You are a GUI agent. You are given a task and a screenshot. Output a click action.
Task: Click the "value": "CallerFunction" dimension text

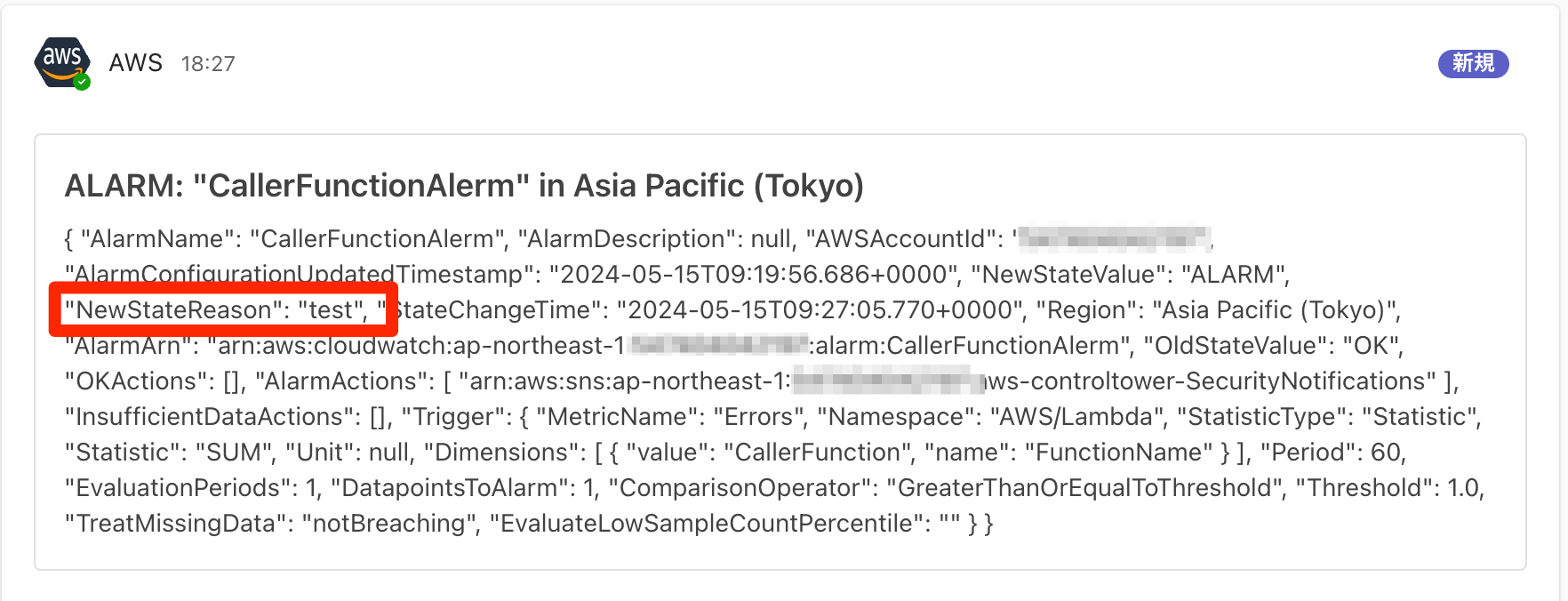point(769,452)
